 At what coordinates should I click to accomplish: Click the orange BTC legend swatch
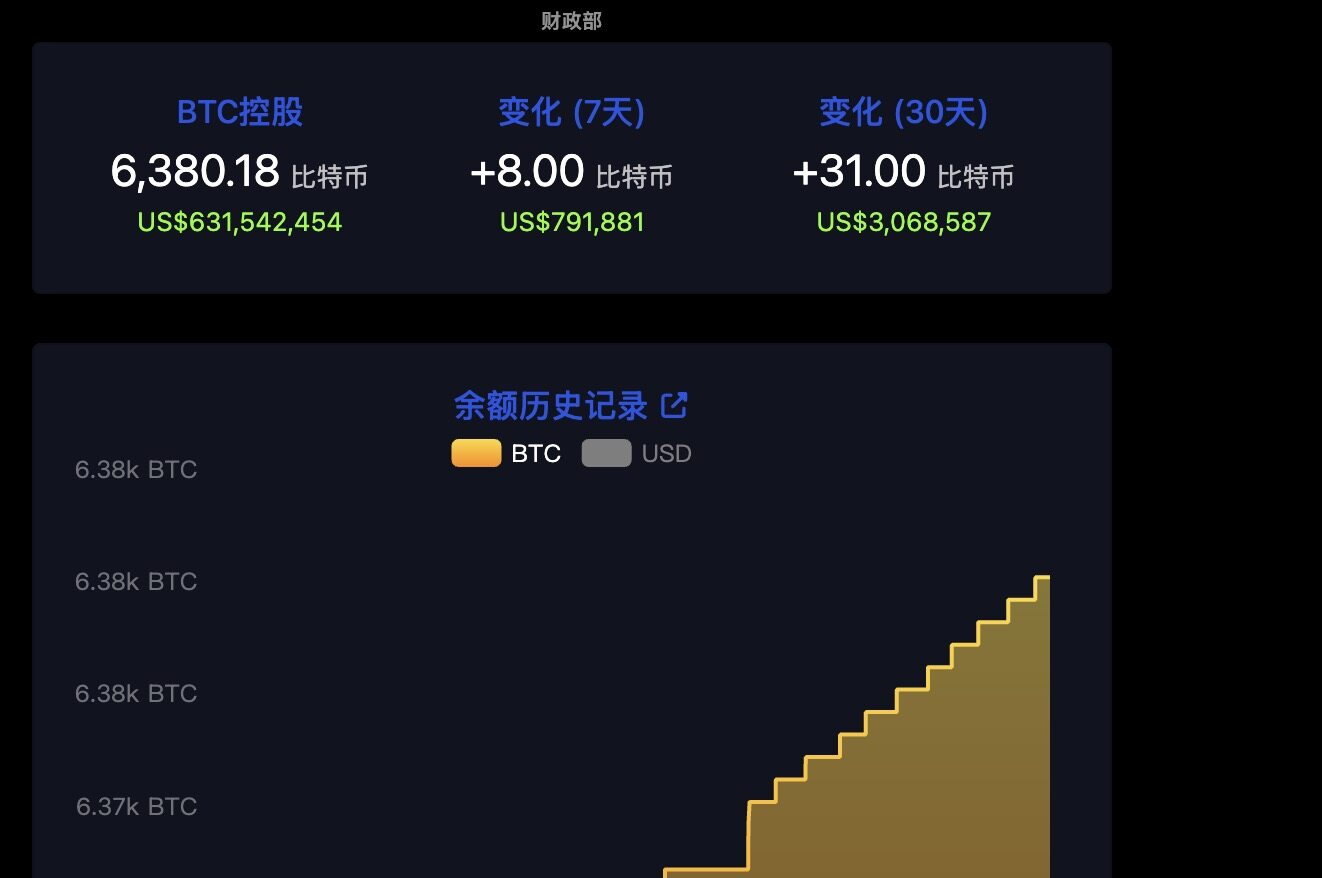[475, 453]
